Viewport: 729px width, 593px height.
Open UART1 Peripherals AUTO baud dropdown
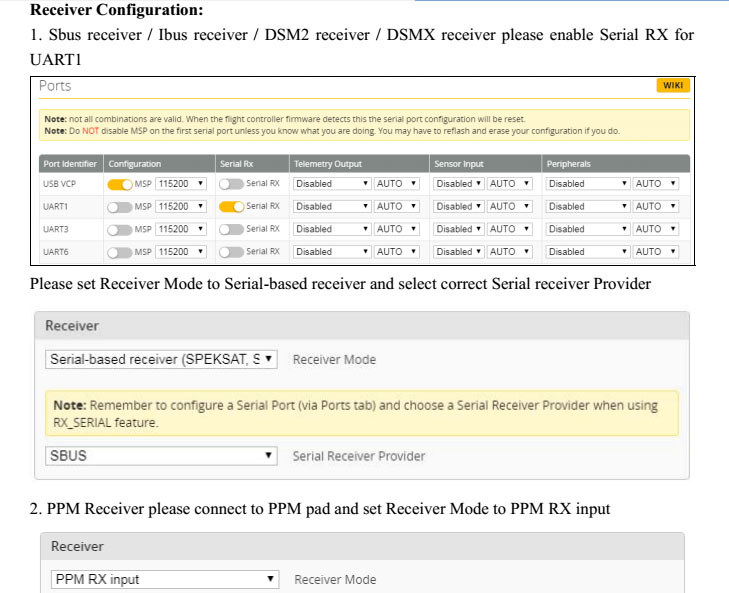pyautogui.click(x=655, y=207)
